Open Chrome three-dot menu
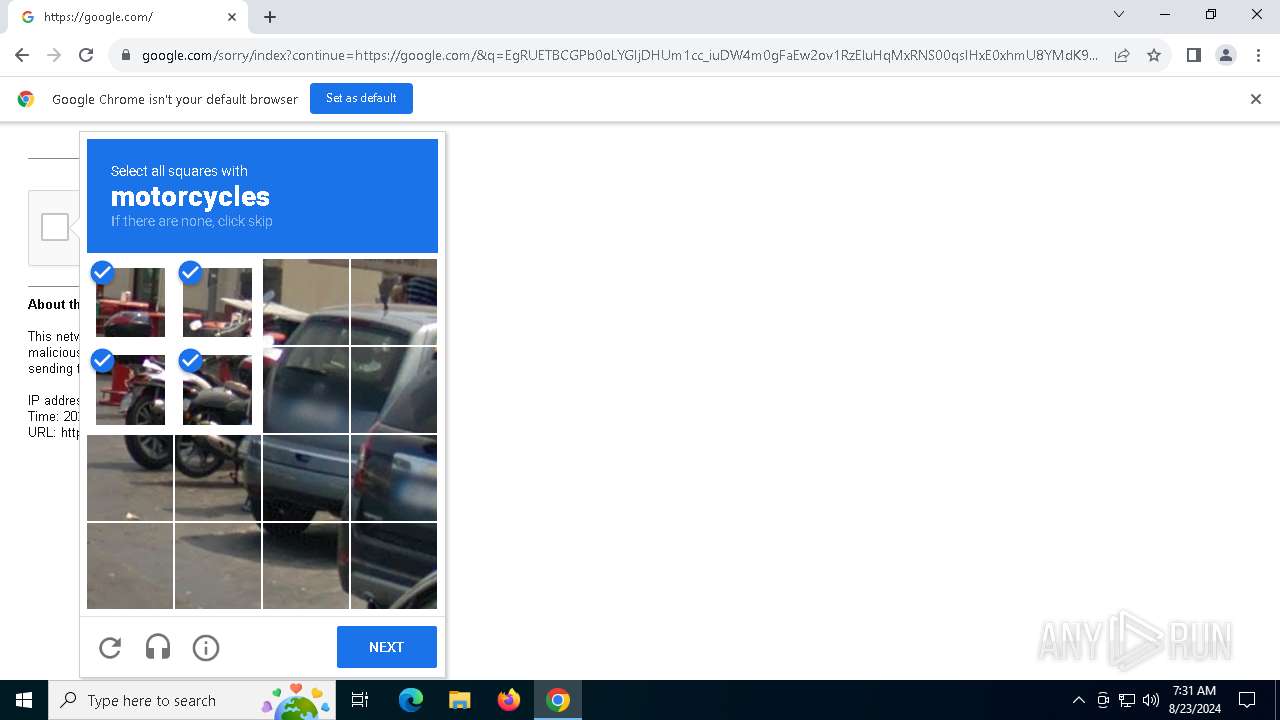The width and height of the screenshot is (1280, 720). [x=1258, y=55]
